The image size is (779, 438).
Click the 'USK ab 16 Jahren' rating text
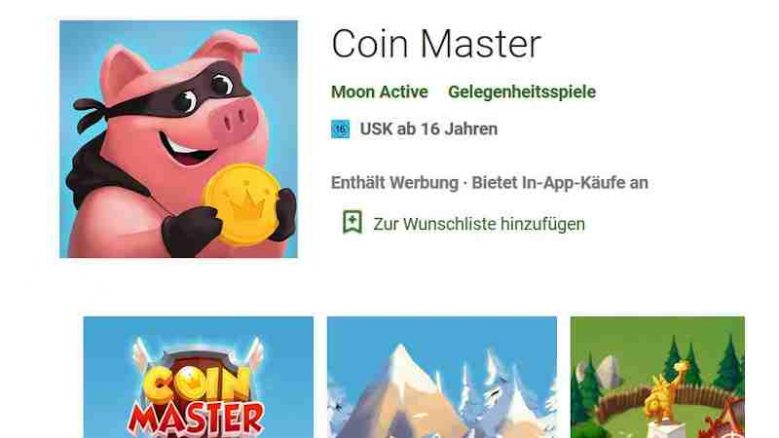click(x=429, y=129)
